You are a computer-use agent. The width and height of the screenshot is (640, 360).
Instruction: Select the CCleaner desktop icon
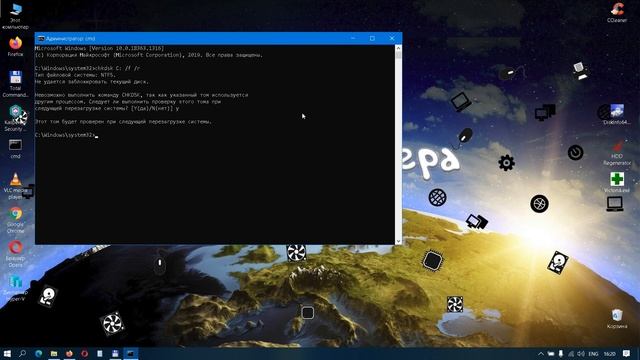click(x=617, y=12)
